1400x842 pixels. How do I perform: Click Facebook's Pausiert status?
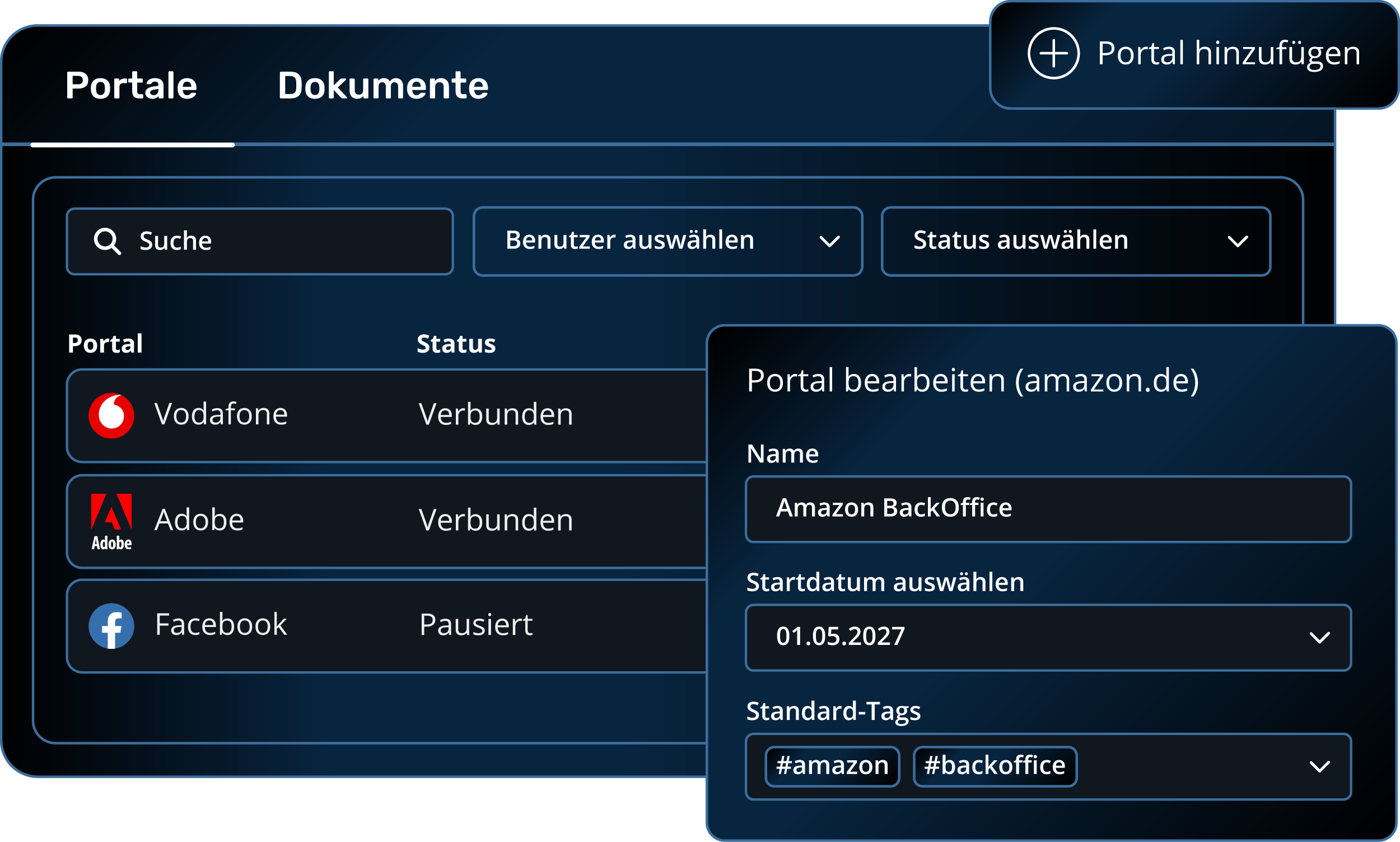pyautogui.click(x=476, y=625)
